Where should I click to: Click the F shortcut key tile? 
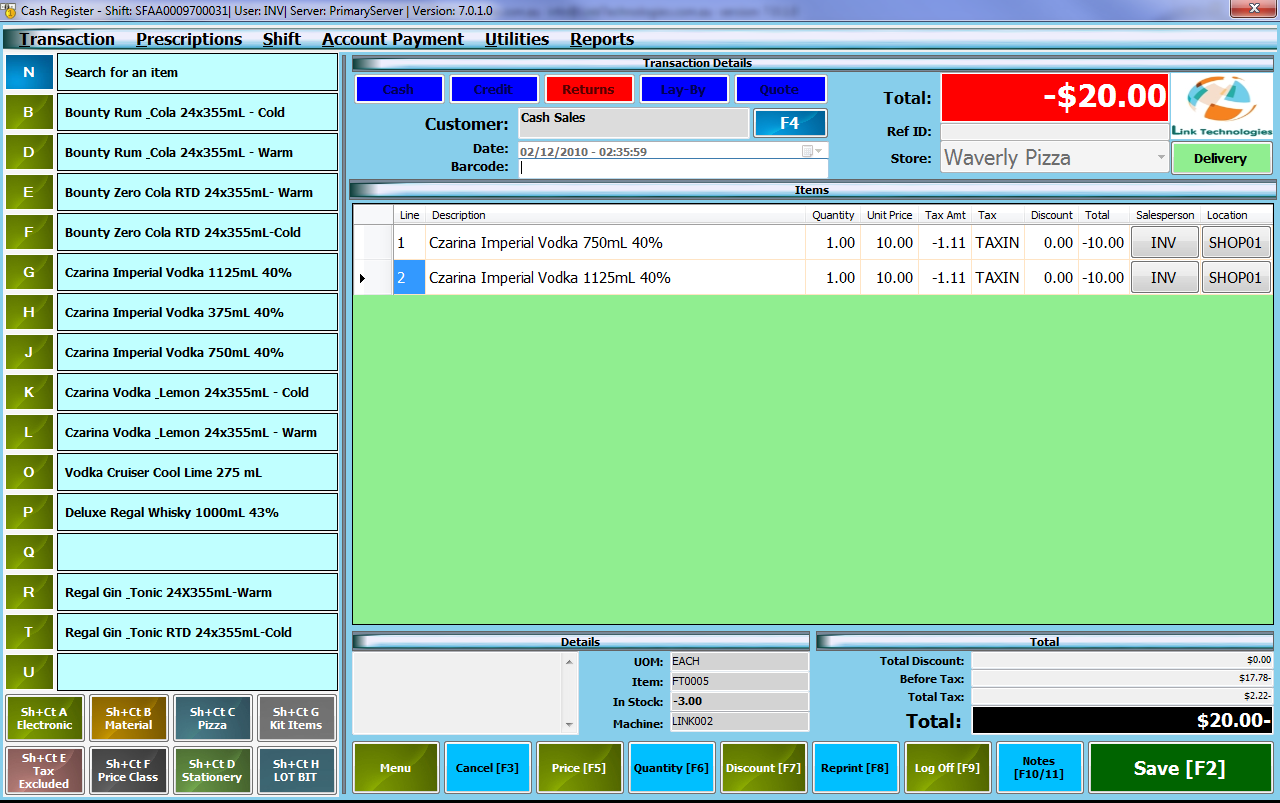(29, 232)
